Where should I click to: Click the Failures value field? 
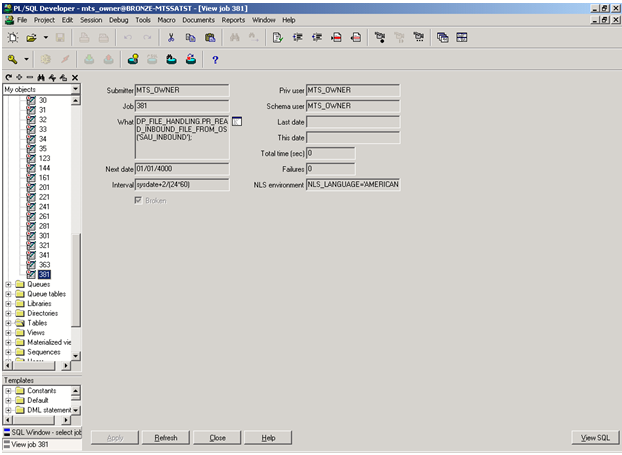(330, 169)
